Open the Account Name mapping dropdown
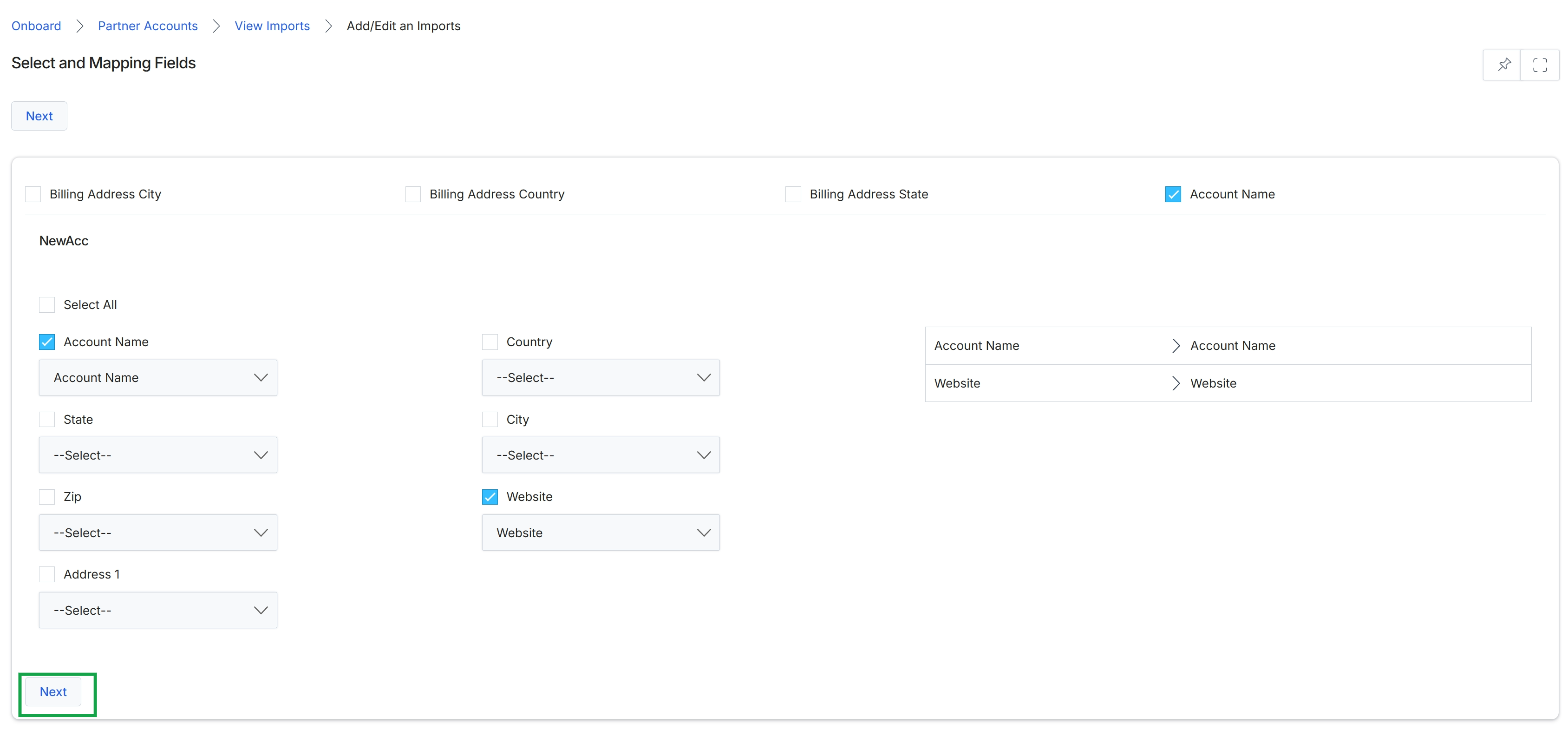The width and height of the screenshot is (1568, 750). 157,378
